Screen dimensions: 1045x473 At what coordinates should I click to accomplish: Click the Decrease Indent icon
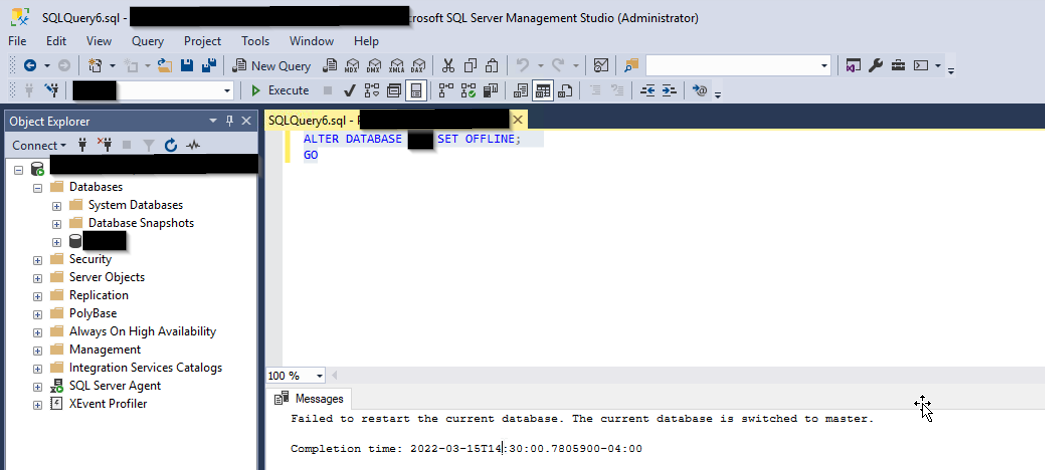[x=648, y=90]
